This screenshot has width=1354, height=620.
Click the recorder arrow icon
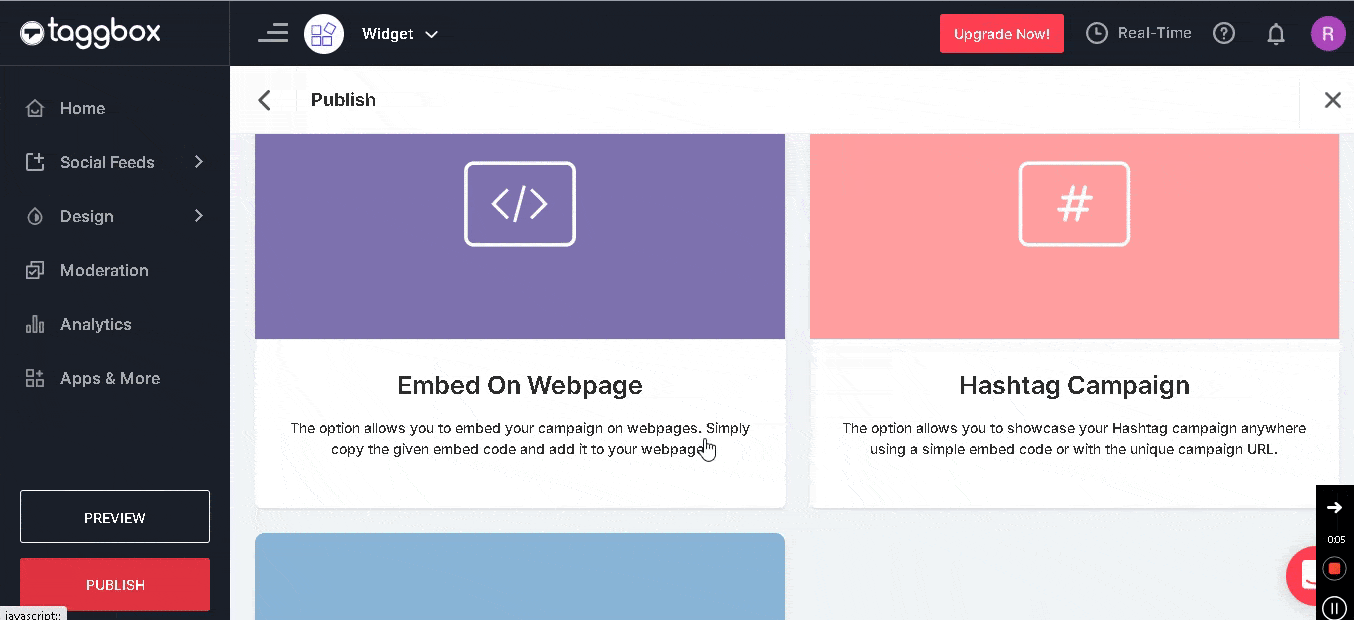coord(1335,507)
